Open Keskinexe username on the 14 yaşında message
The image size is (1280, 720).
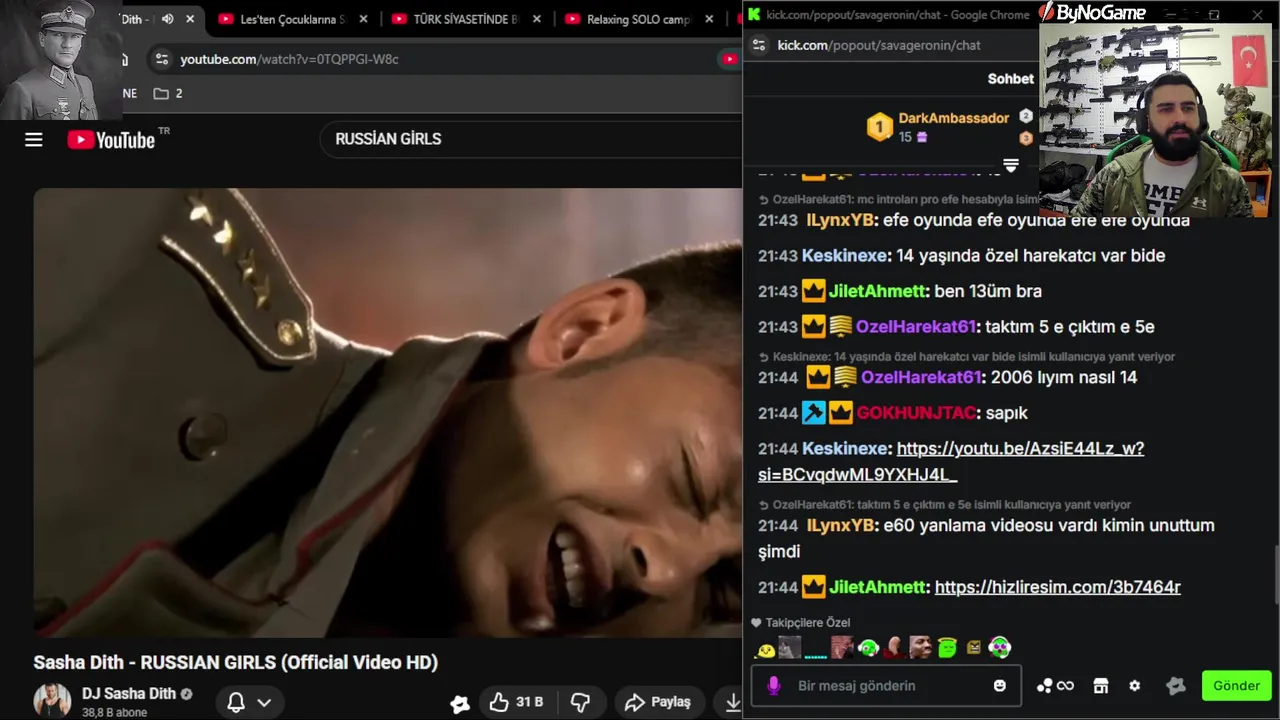coord(845,256)
